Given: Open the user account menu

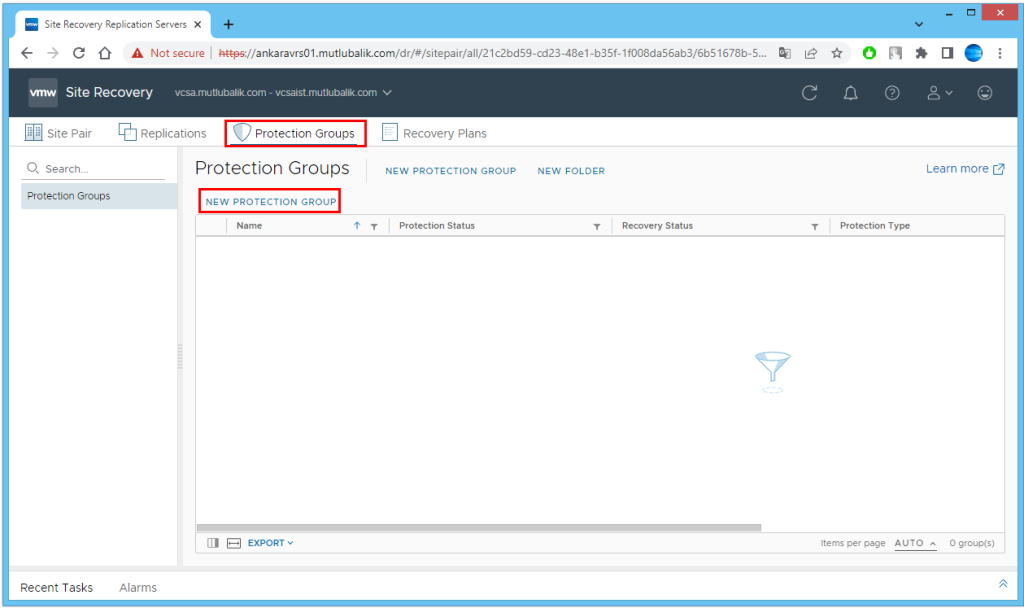Looking at the screenshot, I should point(939,93).
